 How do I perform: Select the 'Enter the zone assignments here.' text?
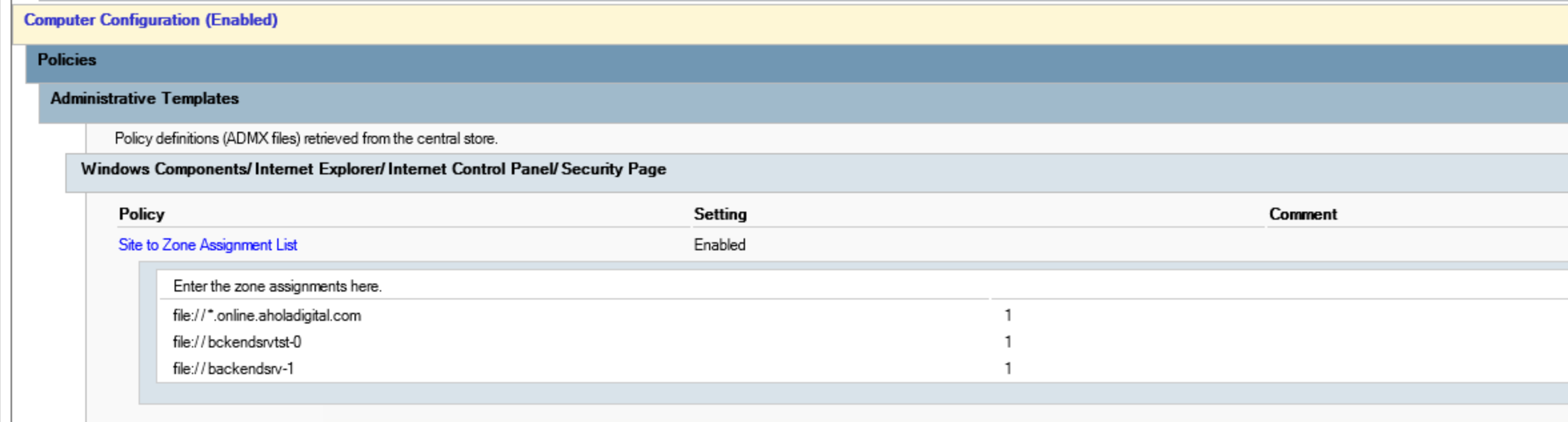[x=277, y=286]
